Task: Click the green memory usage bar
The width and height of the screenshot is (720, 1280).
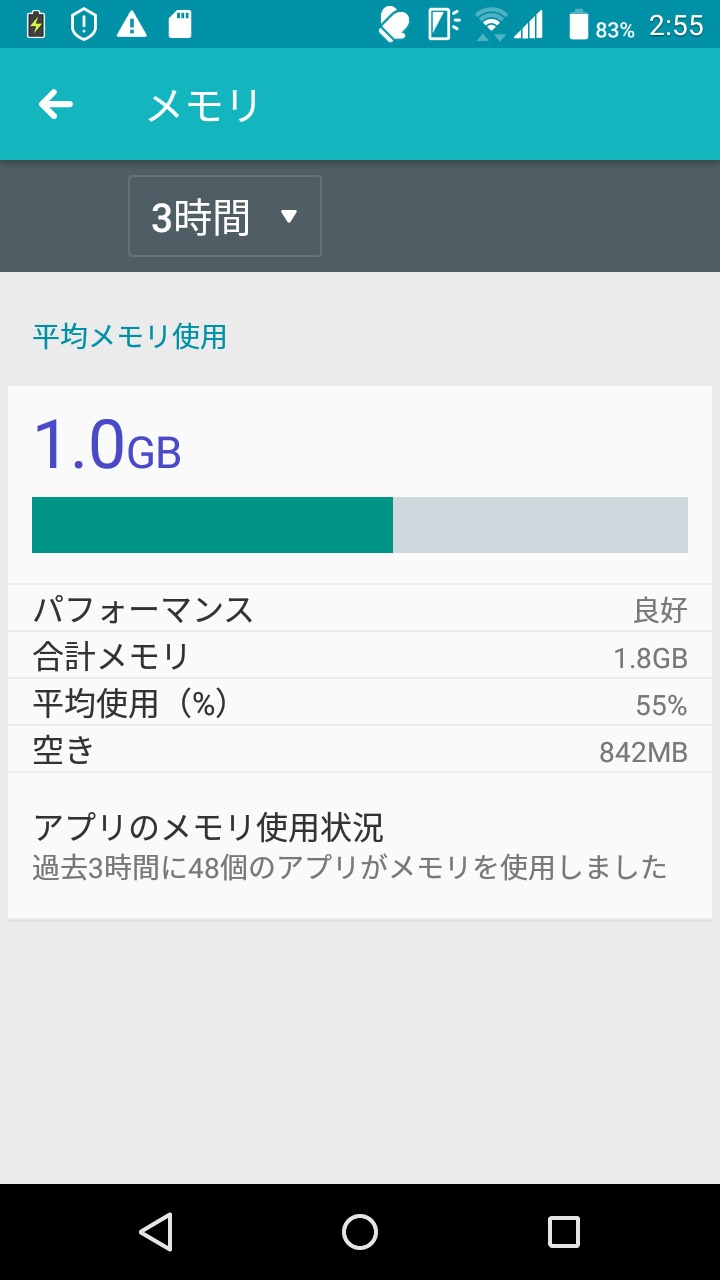Action: [x=212, y=525]
